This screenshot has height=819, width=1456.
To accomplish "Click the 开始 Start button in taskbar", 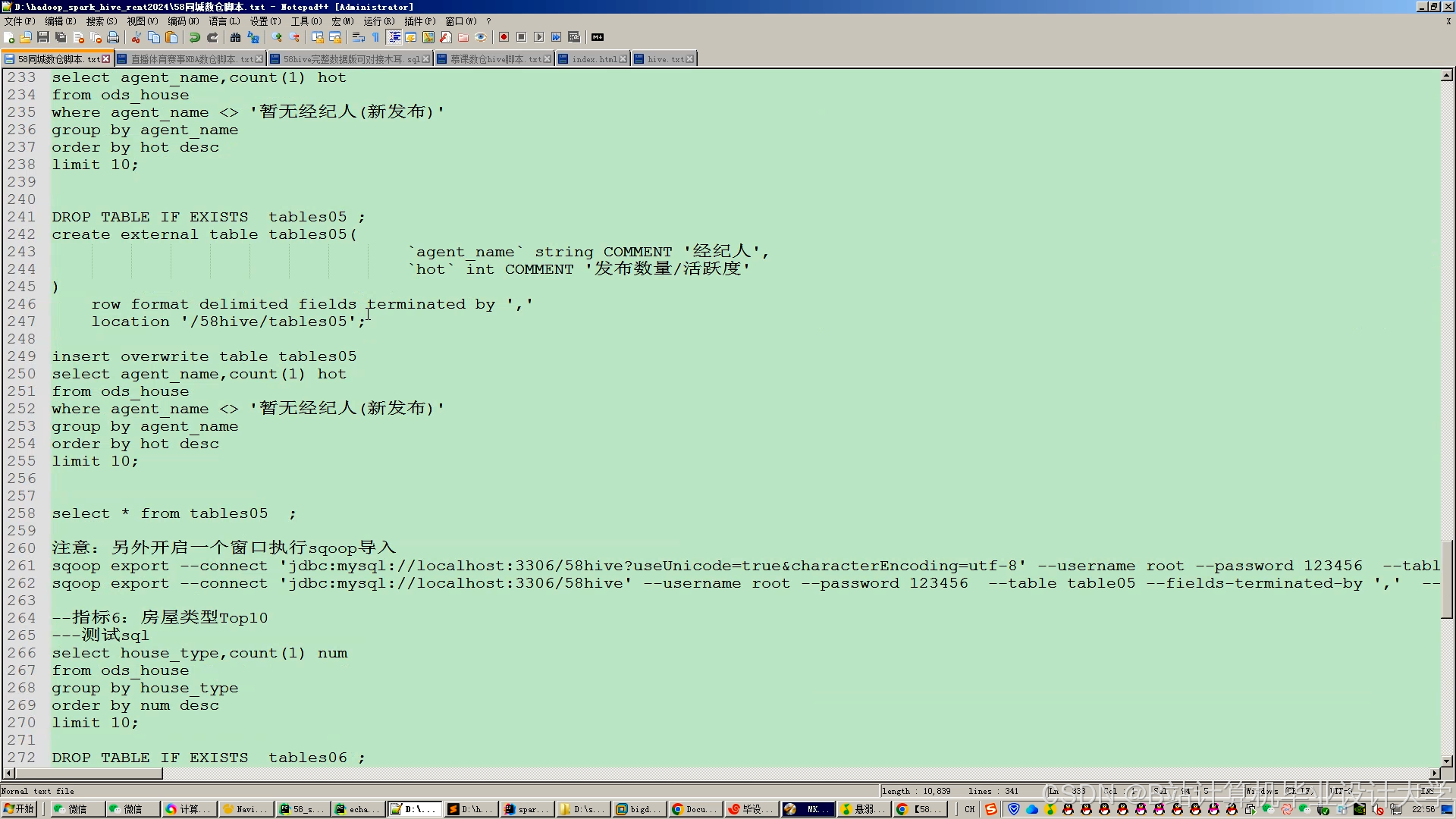I will click(x=19, y=809).
